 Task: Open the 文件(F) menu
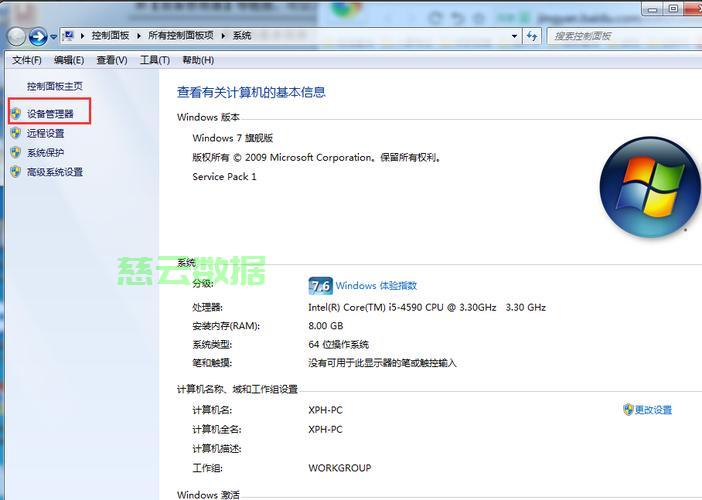pos(27,60)
